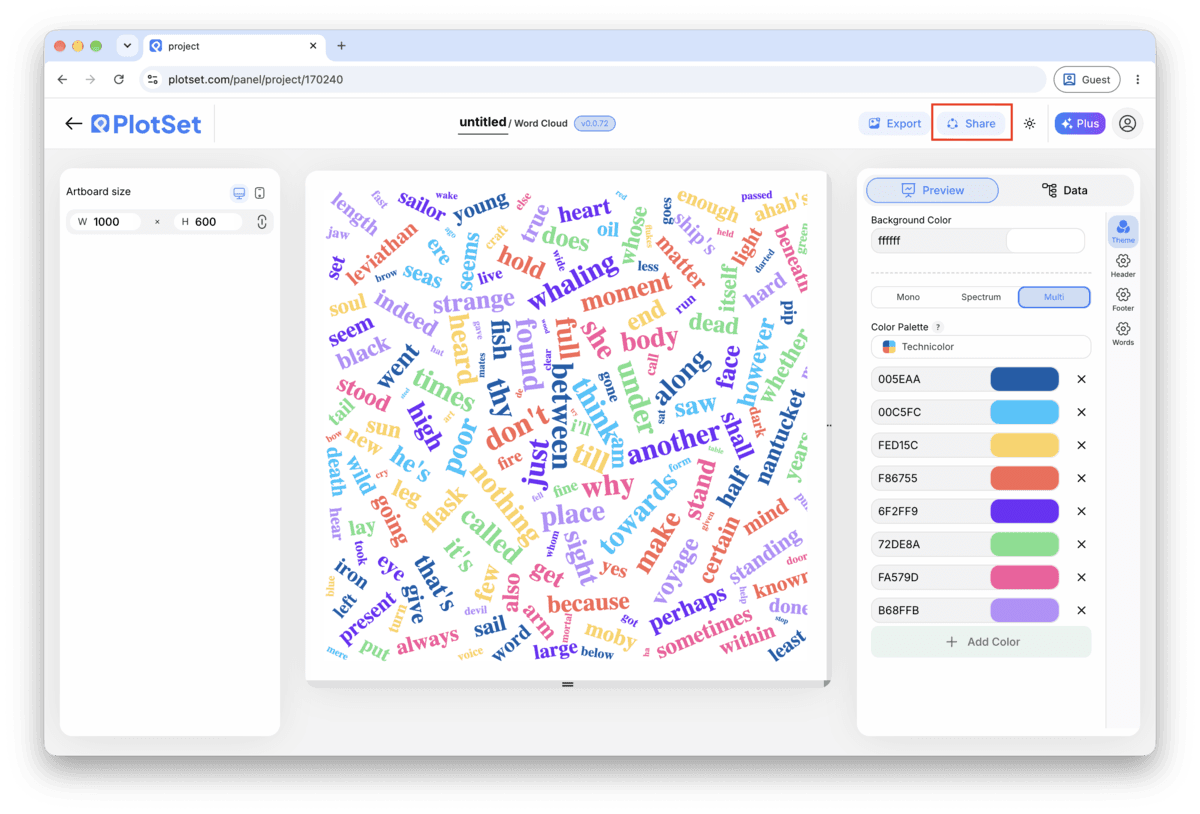Click the Add Color button
Viewport: 1200px width, 814px height.
click(981, 642)
